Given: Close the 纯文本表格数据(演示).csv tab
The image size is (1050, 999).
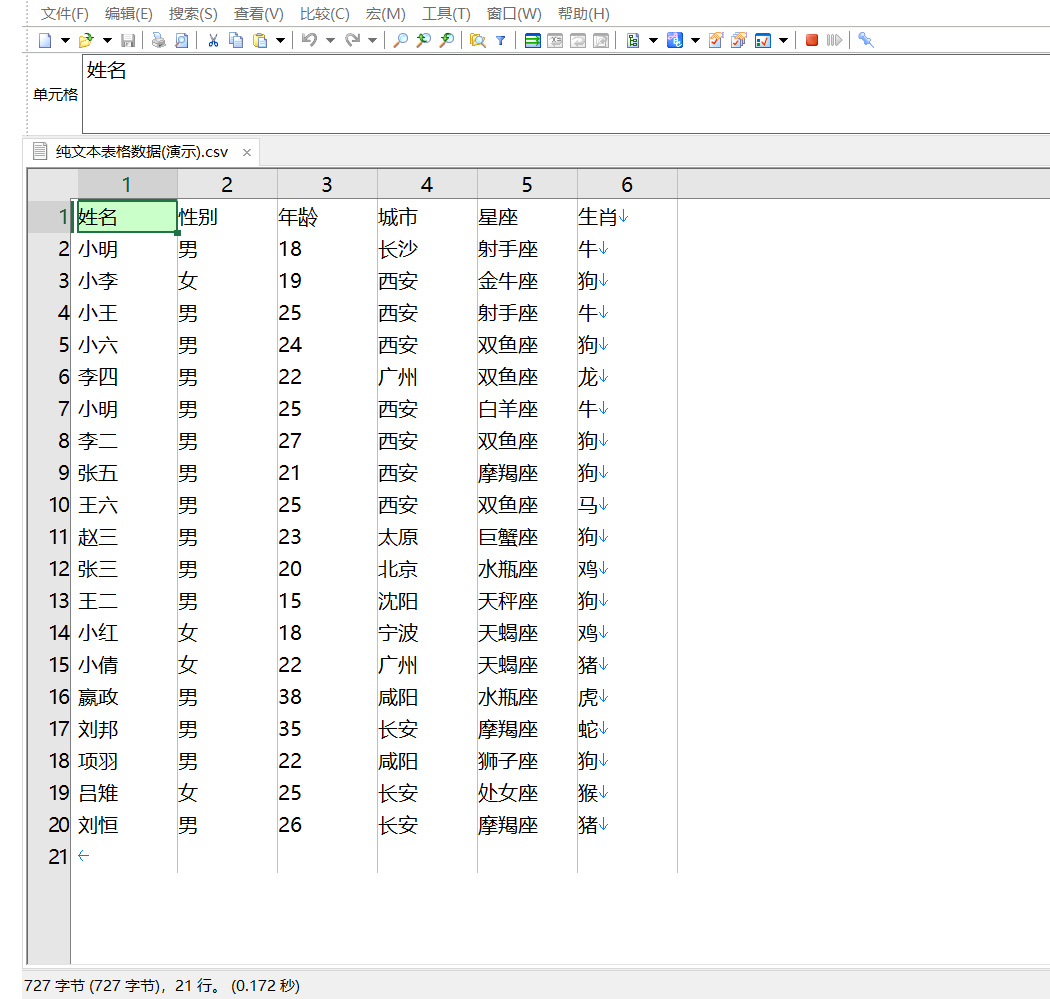Looking at the screenshot, I should coord(246,153).
